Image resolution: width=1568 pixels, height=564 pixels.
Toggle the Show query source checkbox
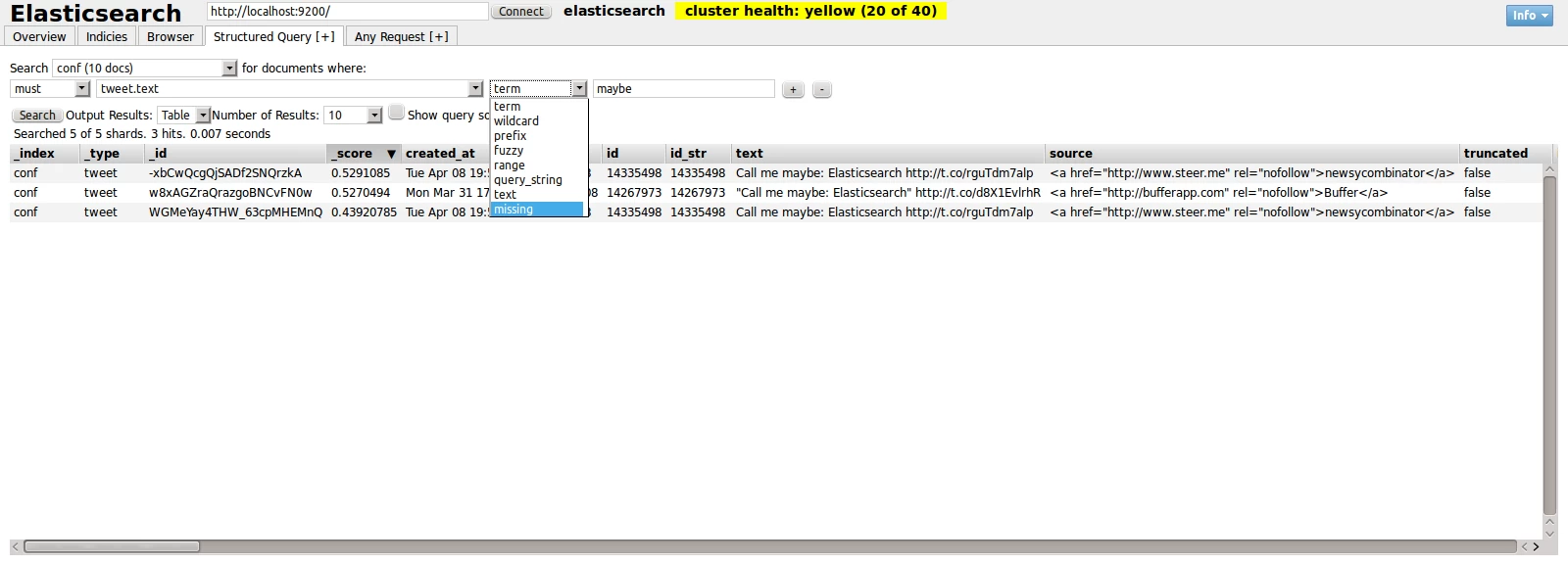396,113
